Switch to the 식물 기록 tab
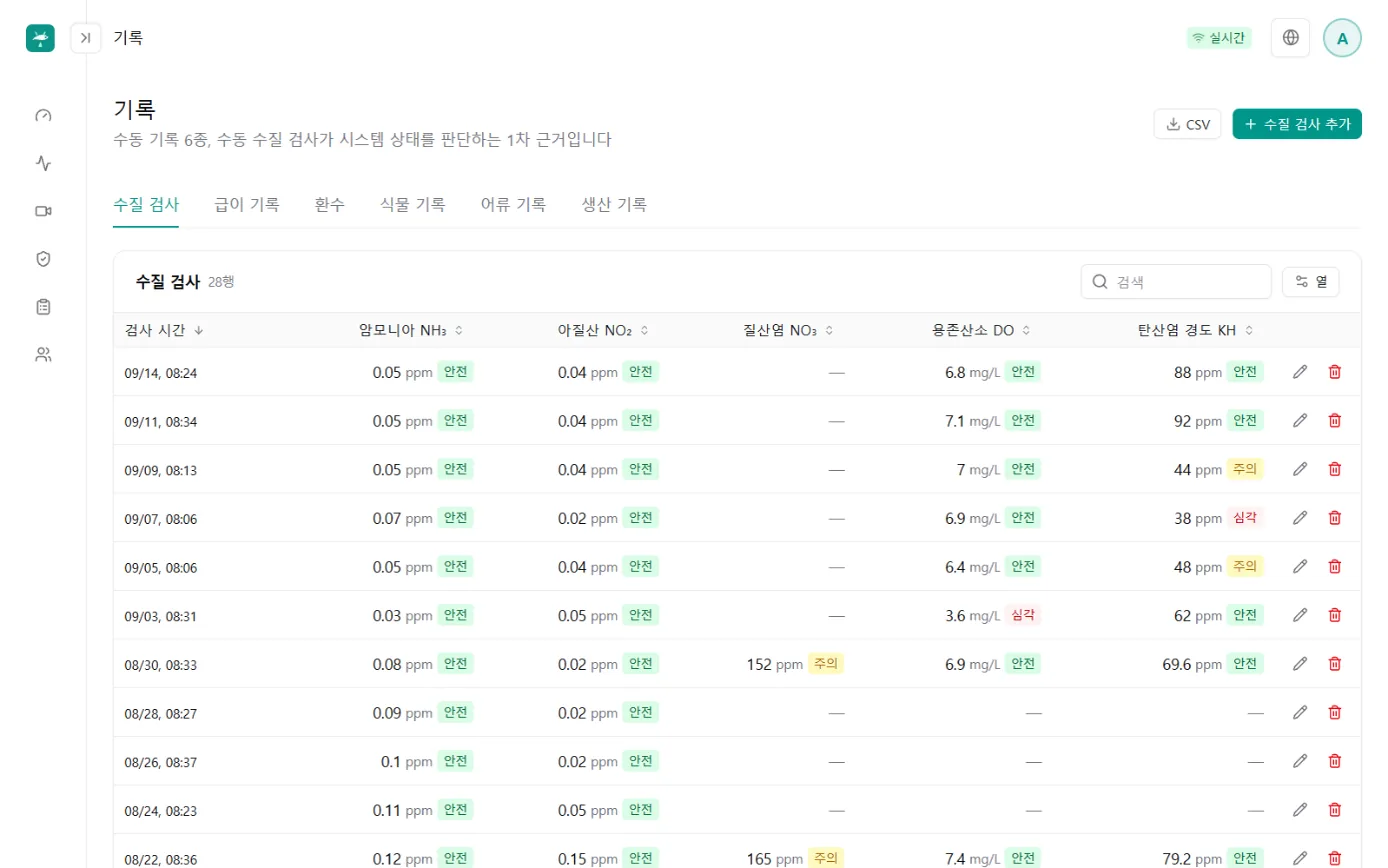Viewport: 1388px width, 868px height. point(413,205)
